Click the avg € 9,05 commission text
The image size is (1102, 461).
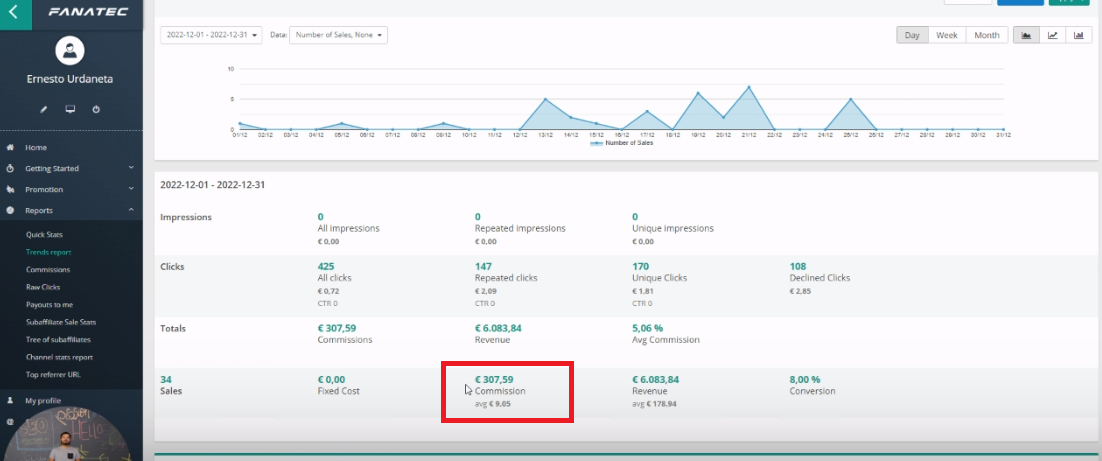click(x=493, y=404)
